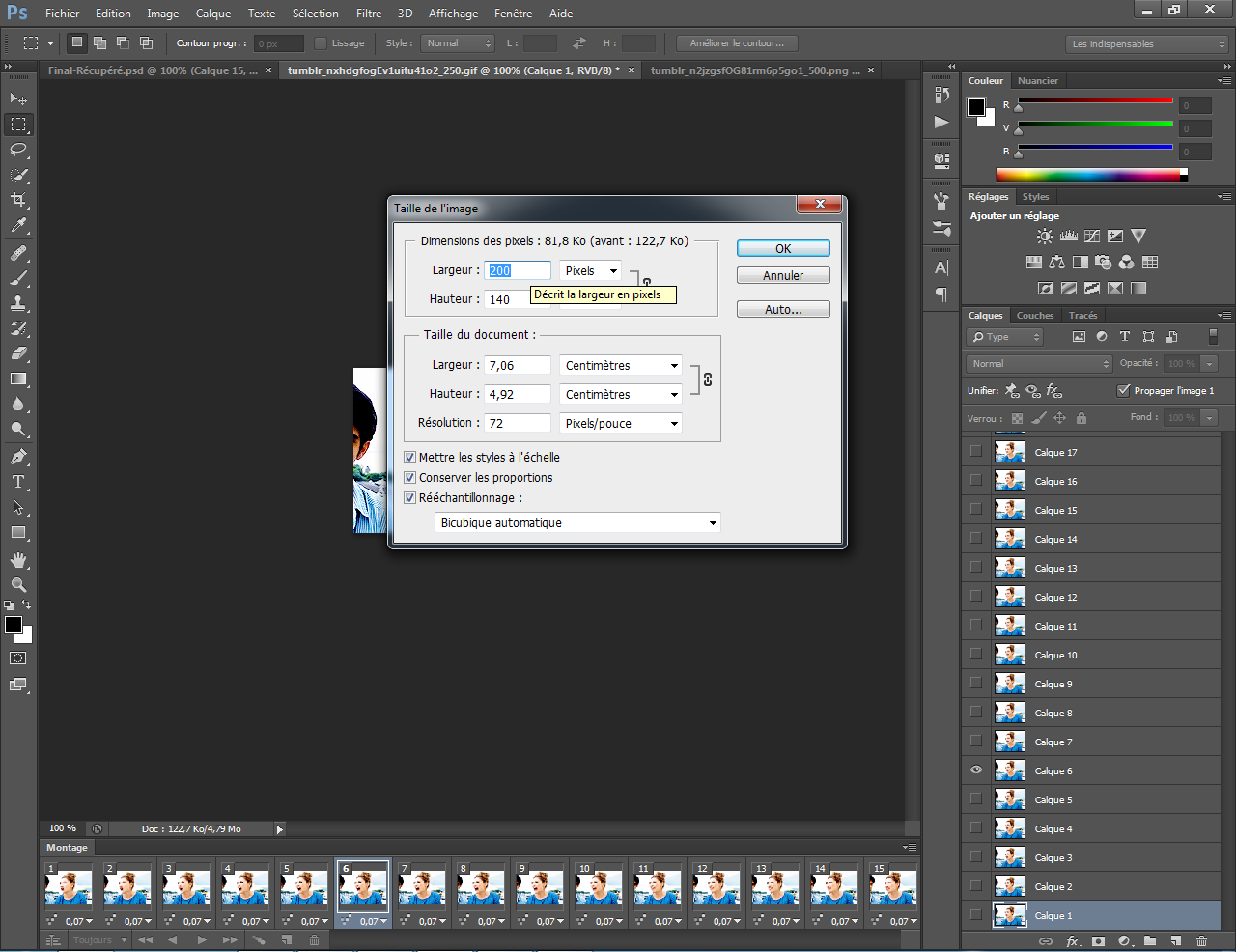Show the Calque 9 layer

(976, 684)
